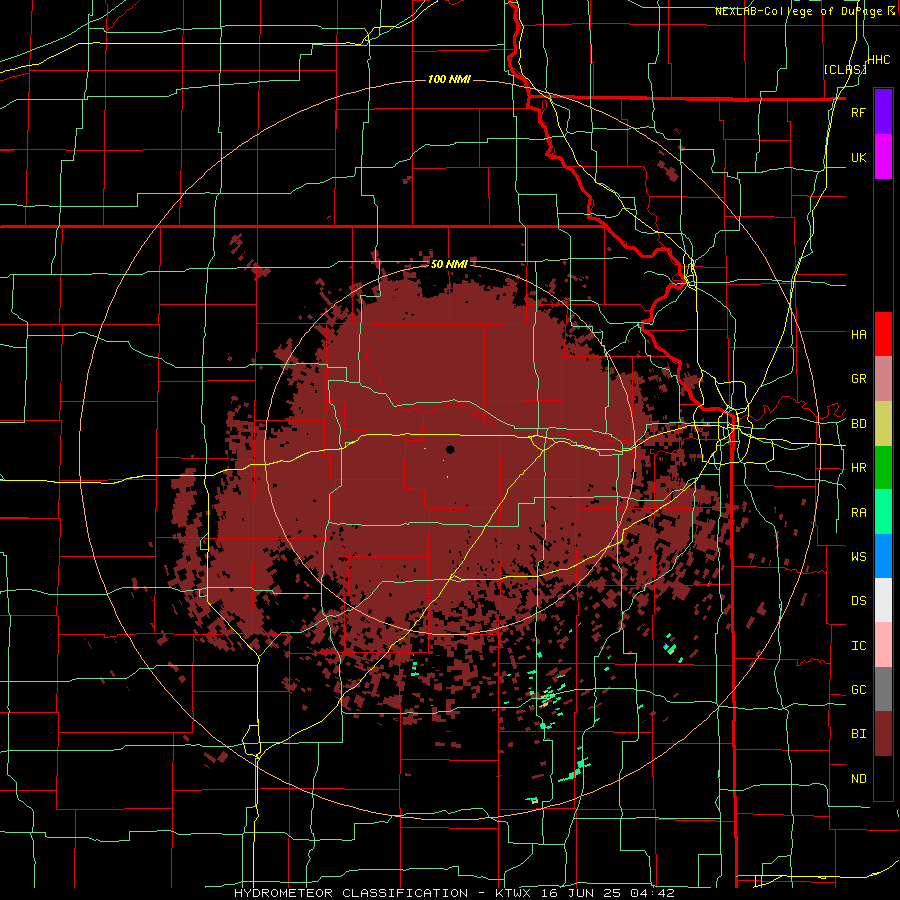Click the RA mint-green legend swatch
This screenshot has width=900, height=900.
pyautogui.click(x=883, y=512)
